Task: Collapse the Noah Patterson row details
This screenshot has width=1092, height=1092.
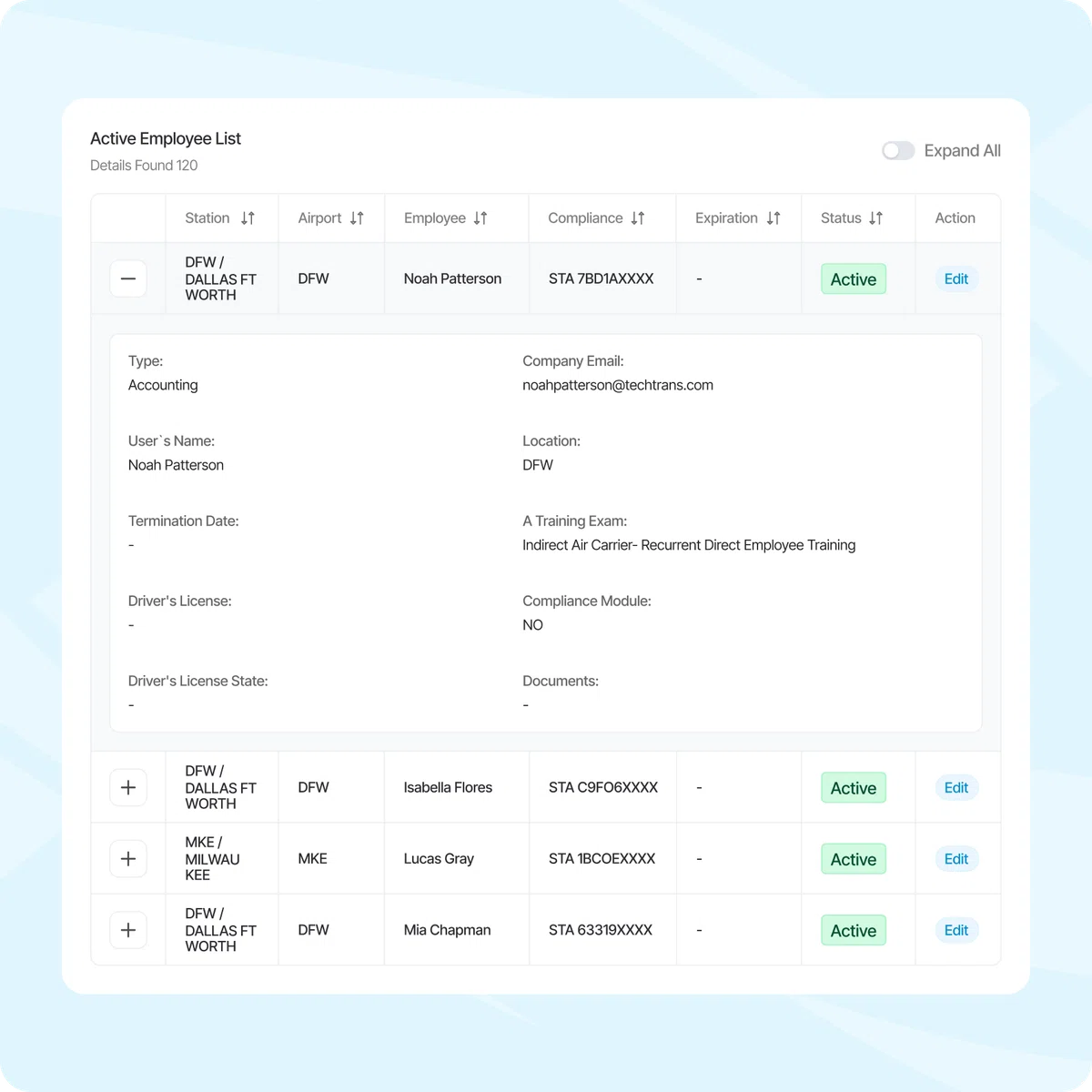Action: click(x=128, y=278)
